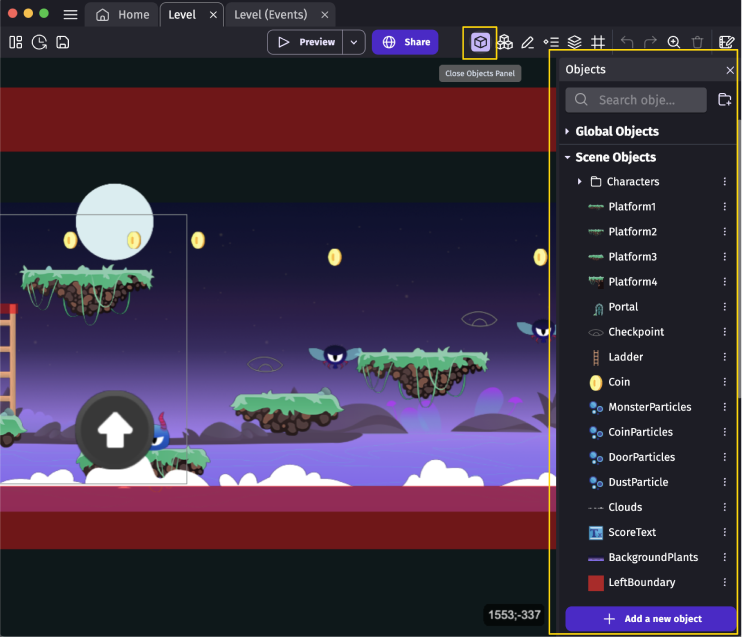Open the Project Manager panel icon

click(16, 42)
